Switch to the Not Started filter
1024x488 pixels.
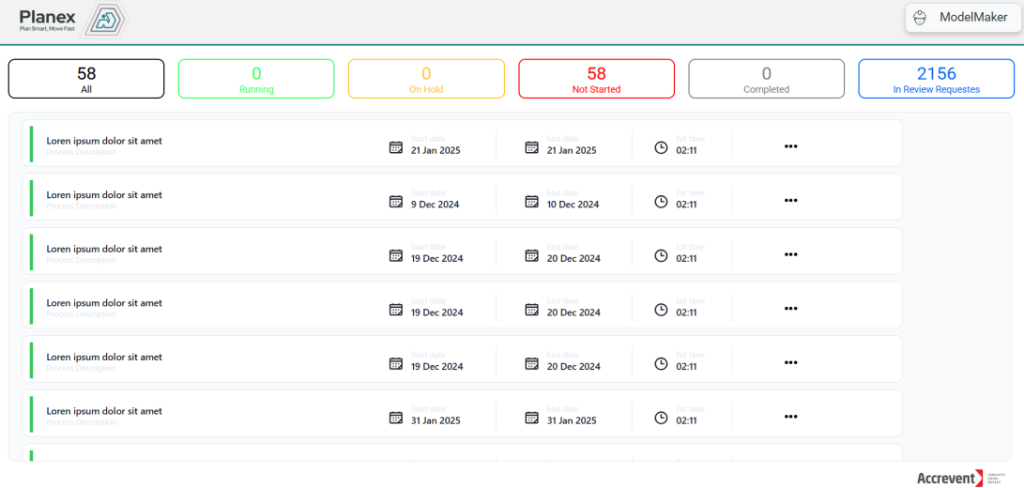coord(596,79)
